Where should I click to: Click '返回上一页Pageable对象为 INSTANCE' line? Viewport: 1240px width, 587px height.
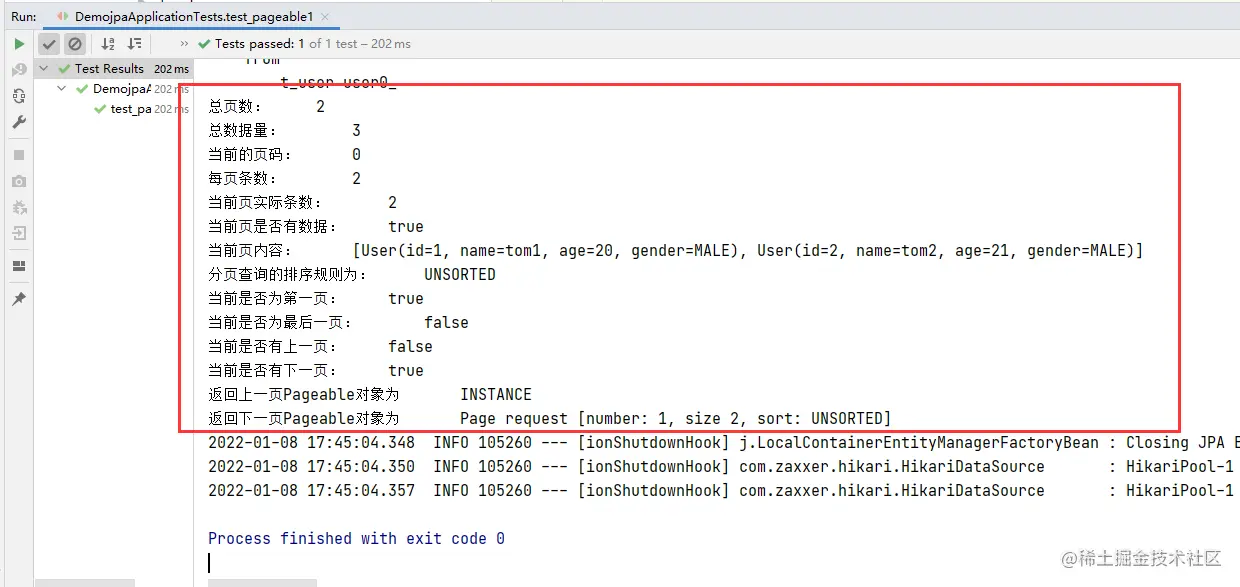(370, 395)
